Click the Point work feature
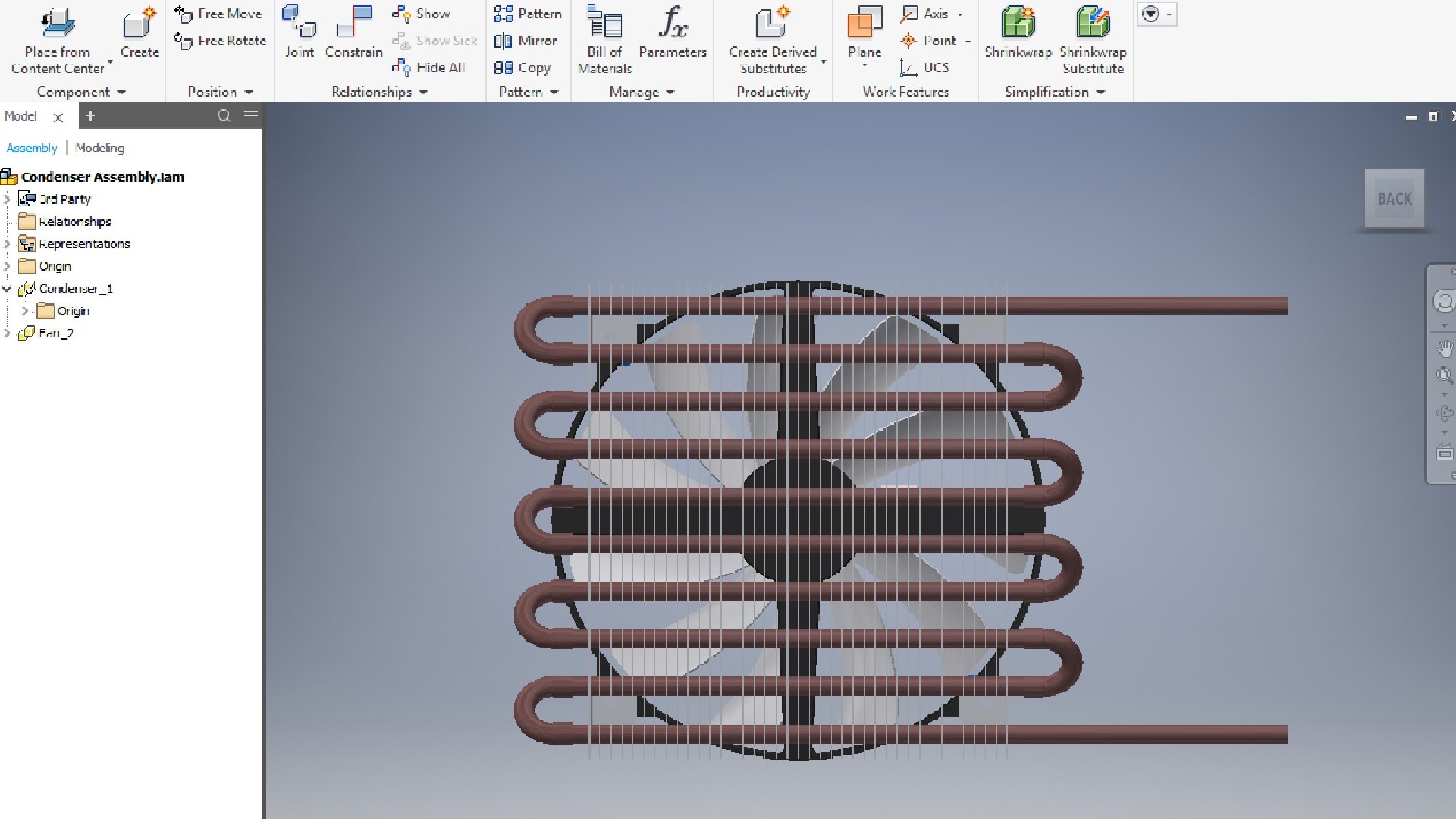1456x819 pixels. (929, 41)
